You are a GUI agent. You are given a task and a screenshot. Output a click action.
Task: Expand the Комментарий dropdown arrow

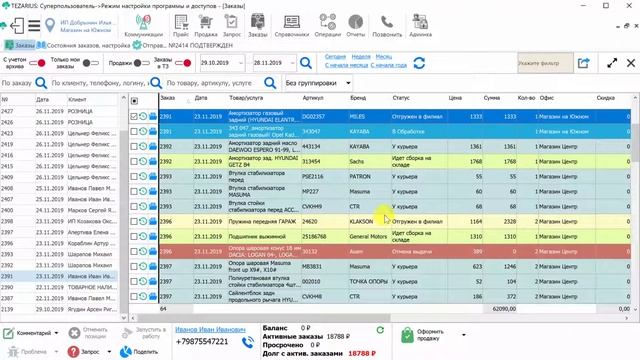(56, 333)
